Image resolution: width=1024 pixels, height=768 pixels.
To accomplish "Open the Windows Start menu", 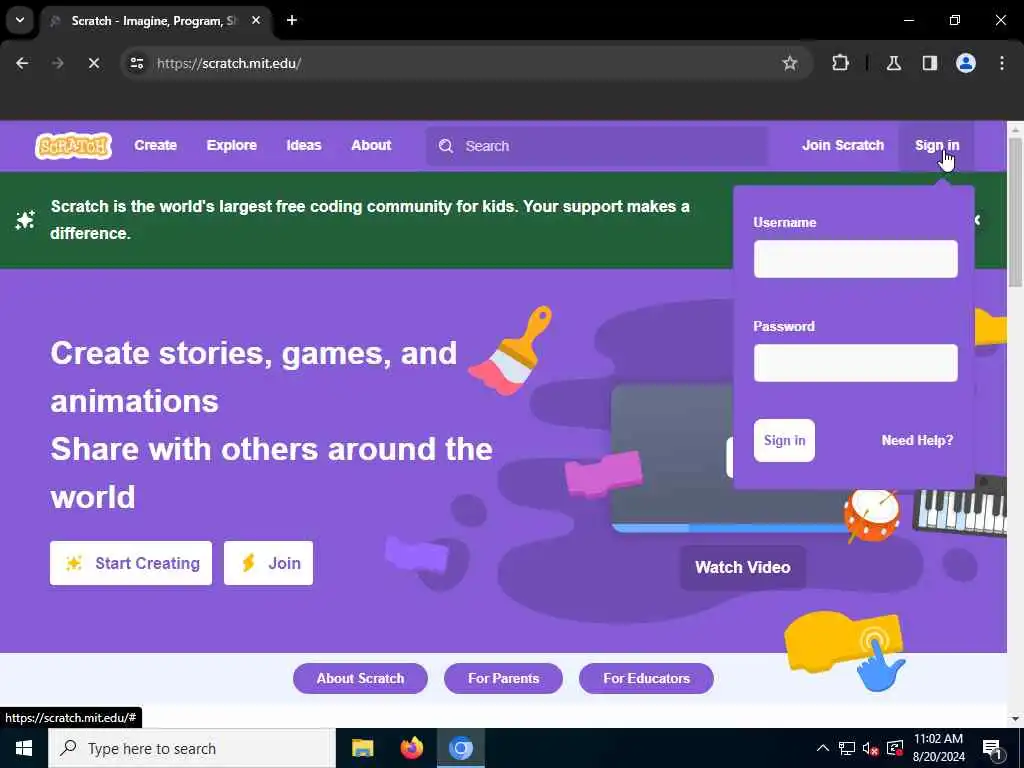I will point(24,748).
